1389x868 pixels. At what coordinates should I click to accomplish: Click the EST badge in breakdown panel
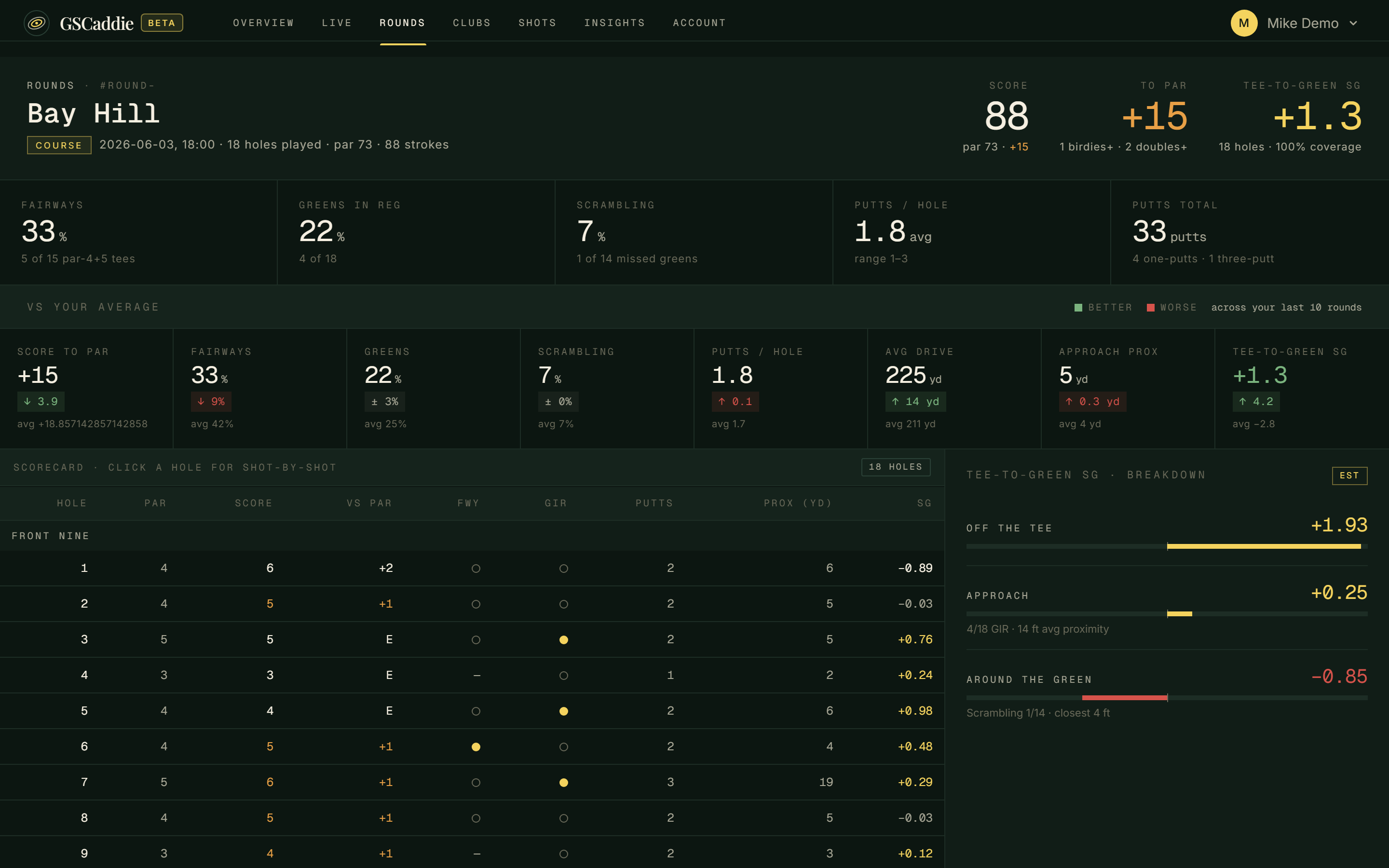point(1349,475)
